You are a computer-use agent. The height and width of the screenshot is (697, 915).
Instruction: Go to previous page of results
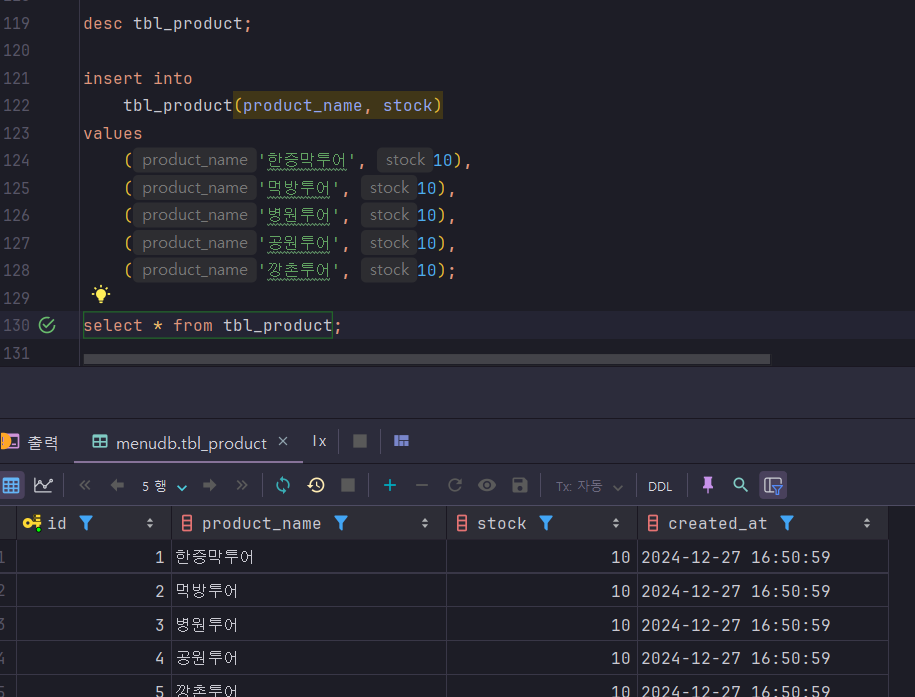pyautogui.click(x=117, y=485)
